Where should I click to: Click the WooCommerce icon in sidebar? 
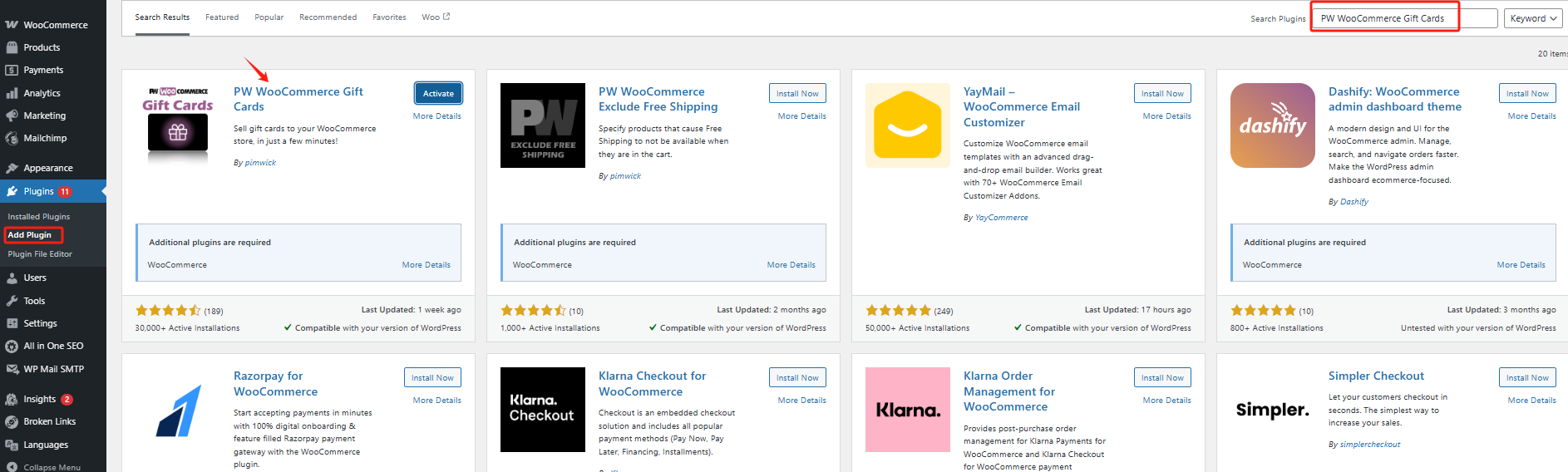12,25
